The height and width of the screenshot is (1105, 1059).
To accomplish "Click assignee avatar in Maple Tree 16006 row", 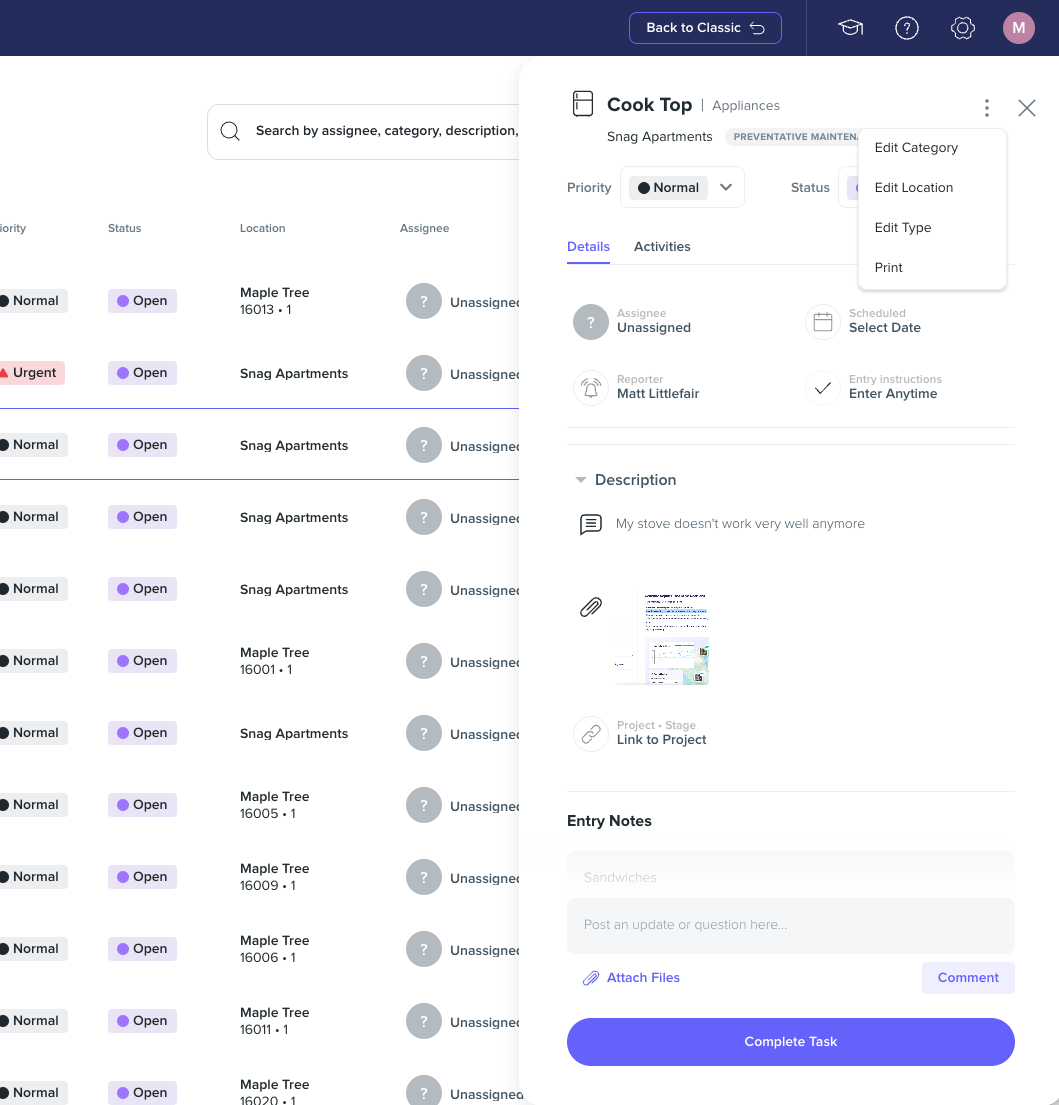I will coord(423,949).
